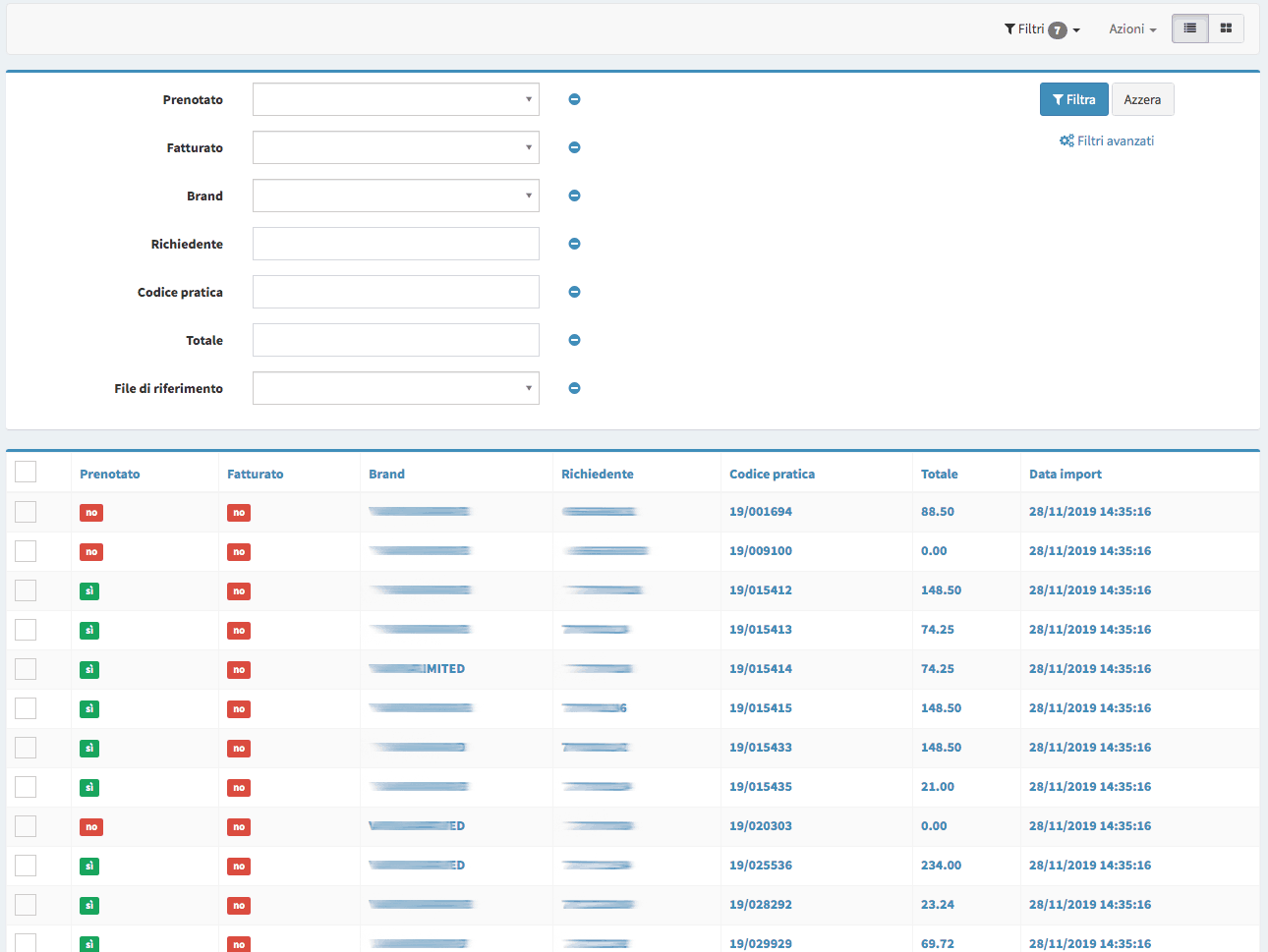Image resolution: width=1268 pixels, height=952 pixels.
Task: Click green 'sì' Prenotato badge for 19/015435
Action: pos(89,788)
